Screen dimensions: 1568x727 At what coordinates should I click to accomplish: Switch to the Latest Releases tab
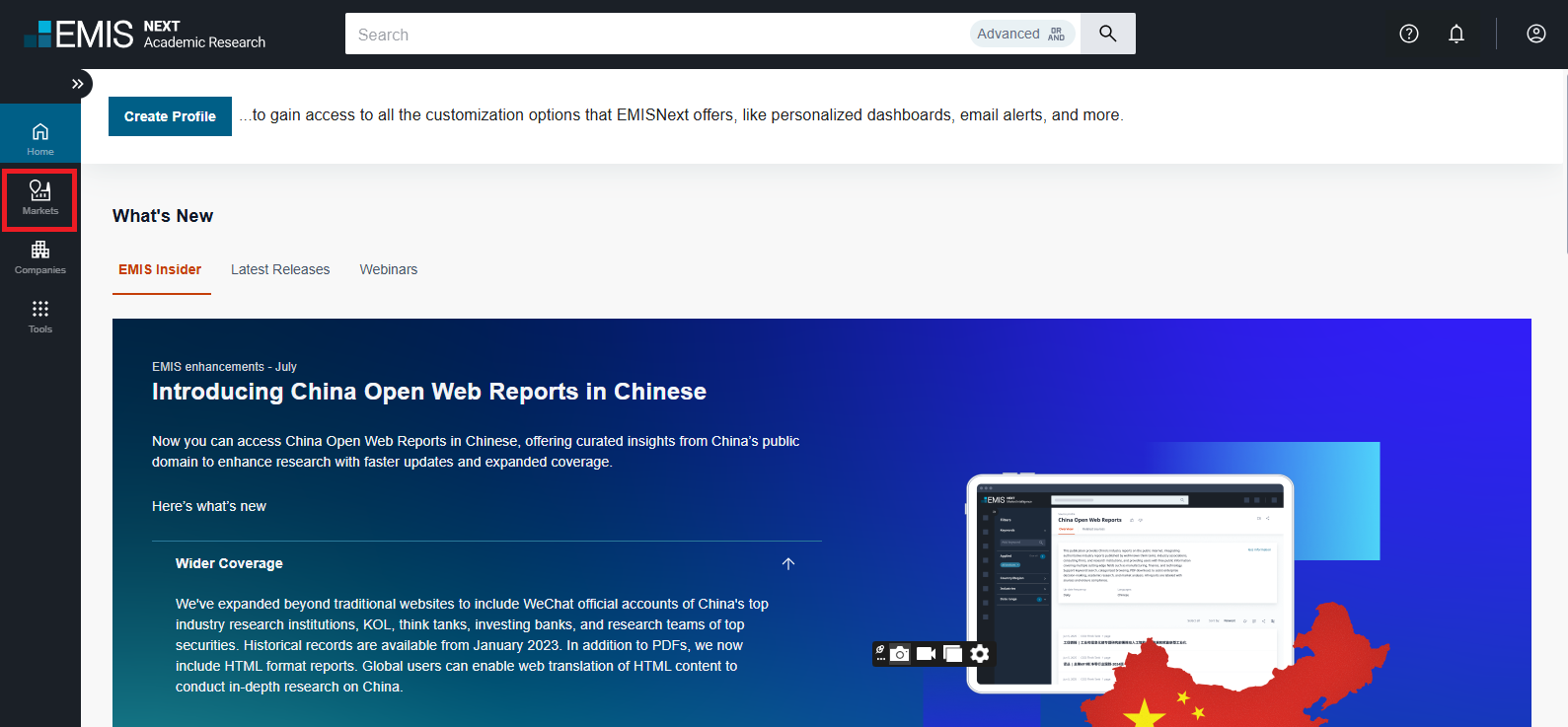pos(280,269)
